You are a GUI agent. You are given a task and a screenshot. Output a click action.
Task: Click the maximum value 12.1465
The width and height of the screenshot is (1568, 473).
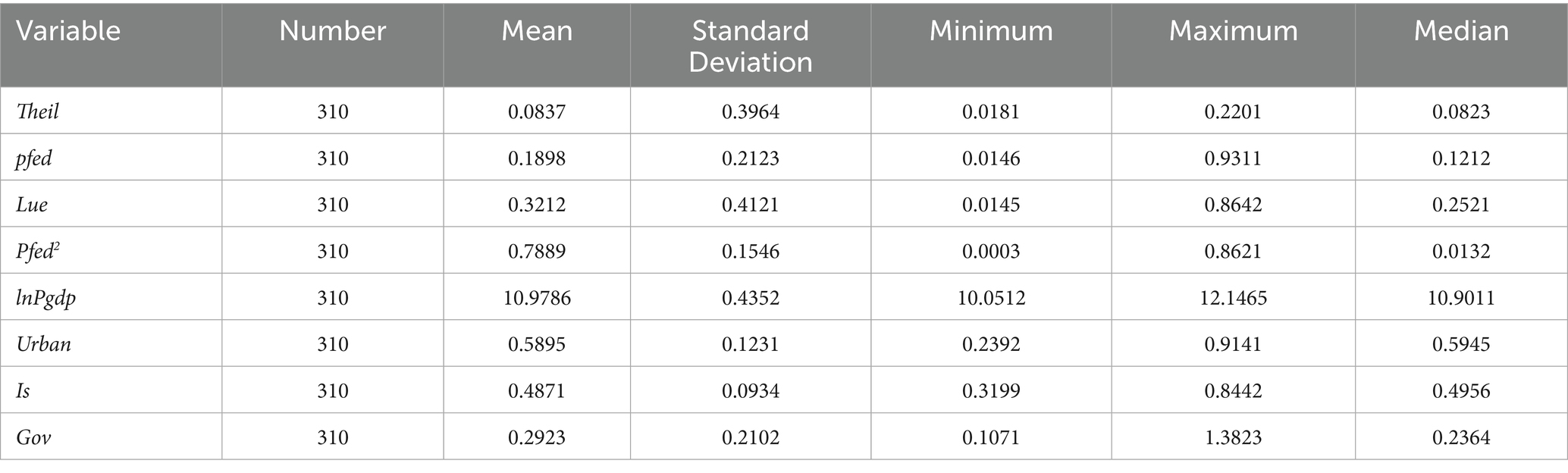point(1233,298)
